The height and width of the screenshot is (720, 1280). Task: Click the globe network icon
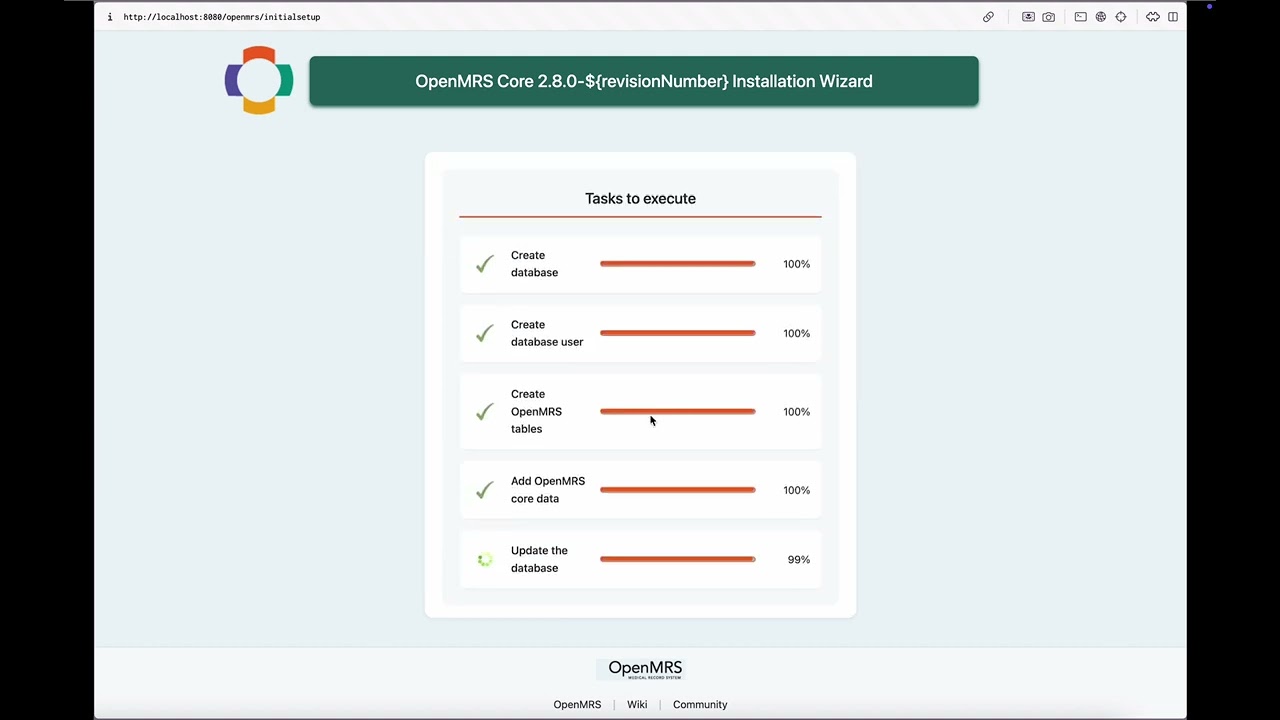[x=1101, y=17]
